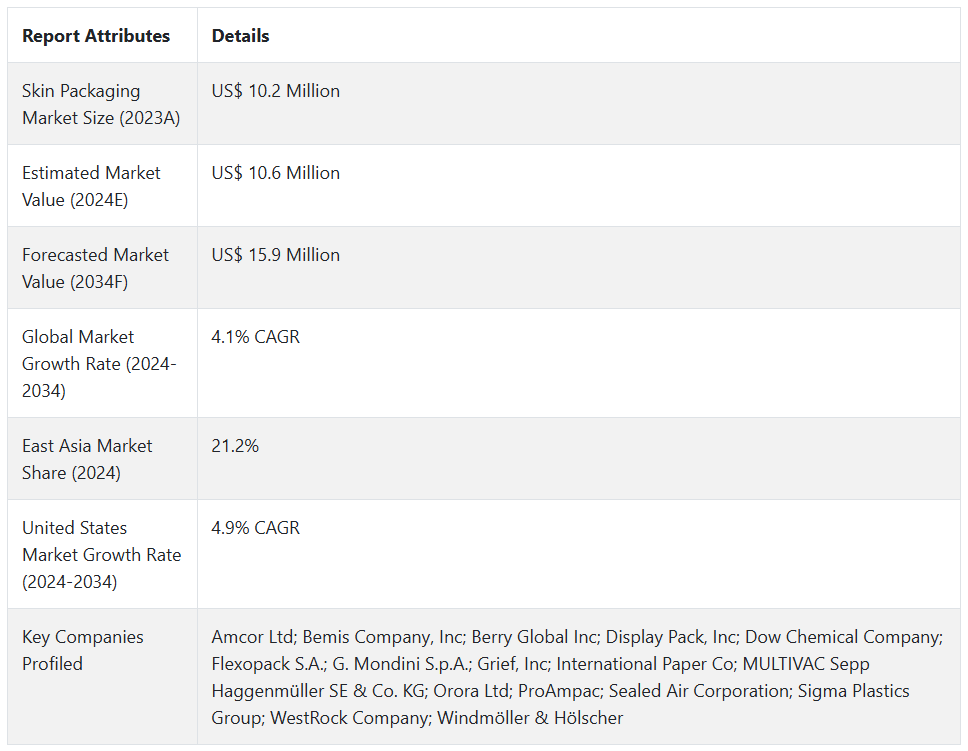This screenshot has width=968, height=751.
Task: Click the Global Market Growth Rate label
Action: (x=98, y=363)
